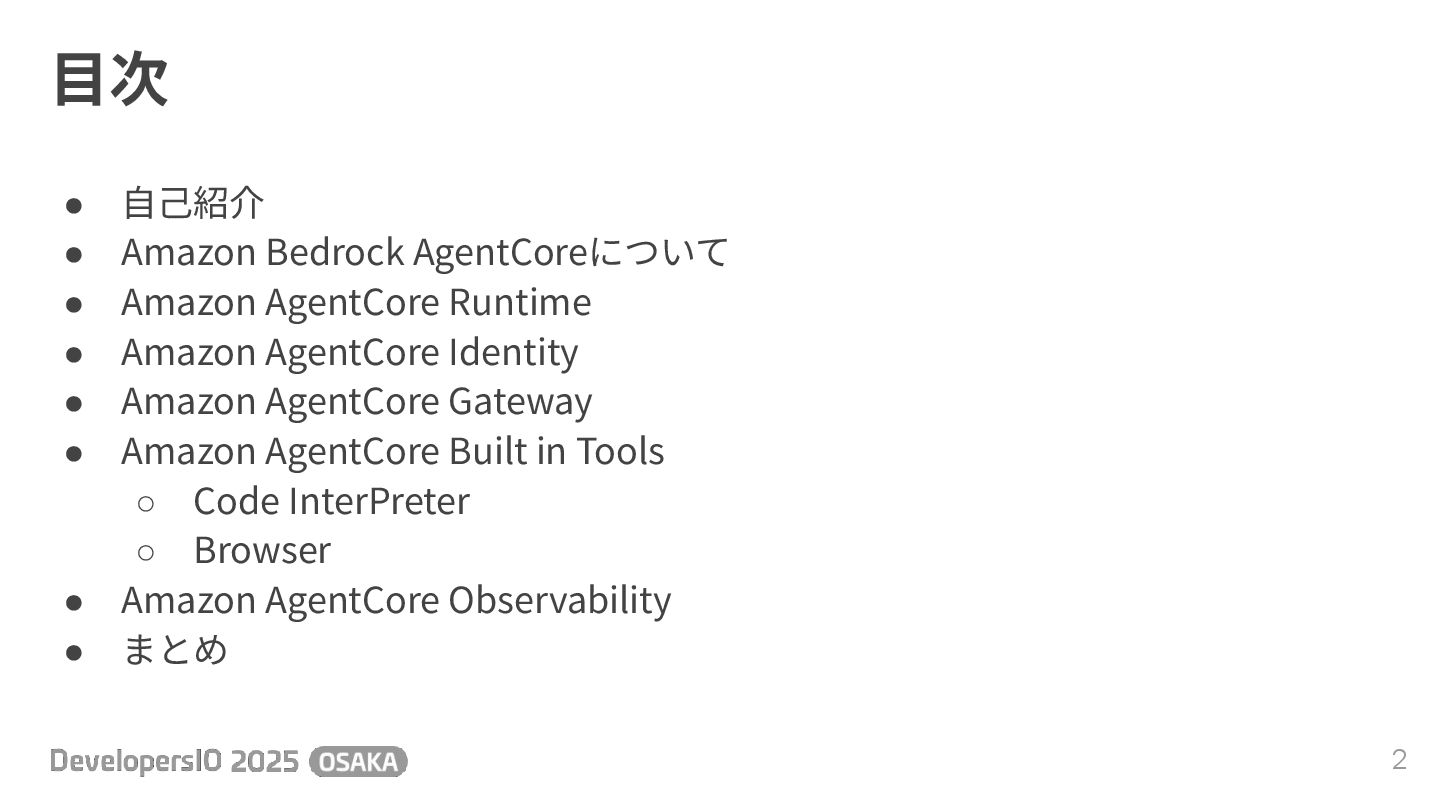The height and width of the screenshot is (810, 1440).
Task: Click the hollow bullet beside Browser
Action: pos(145,552)
